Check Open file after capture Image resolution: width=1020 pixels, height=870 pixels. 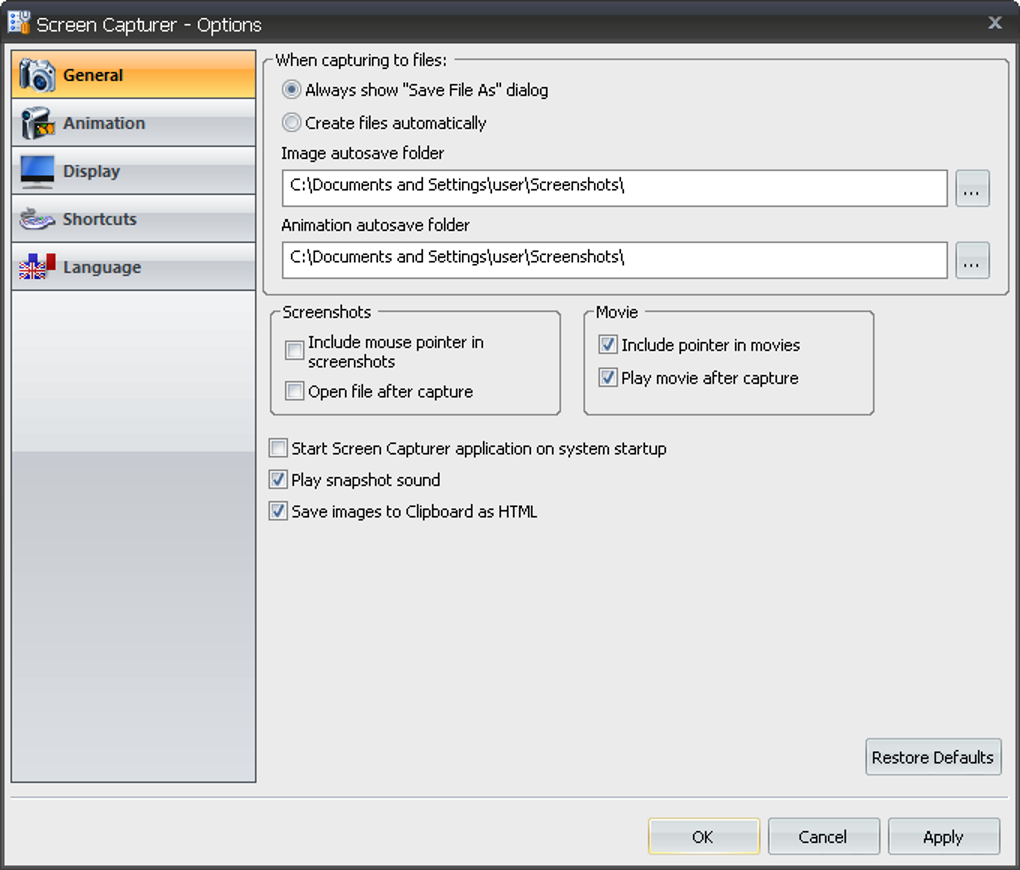[x=295, y=391]
